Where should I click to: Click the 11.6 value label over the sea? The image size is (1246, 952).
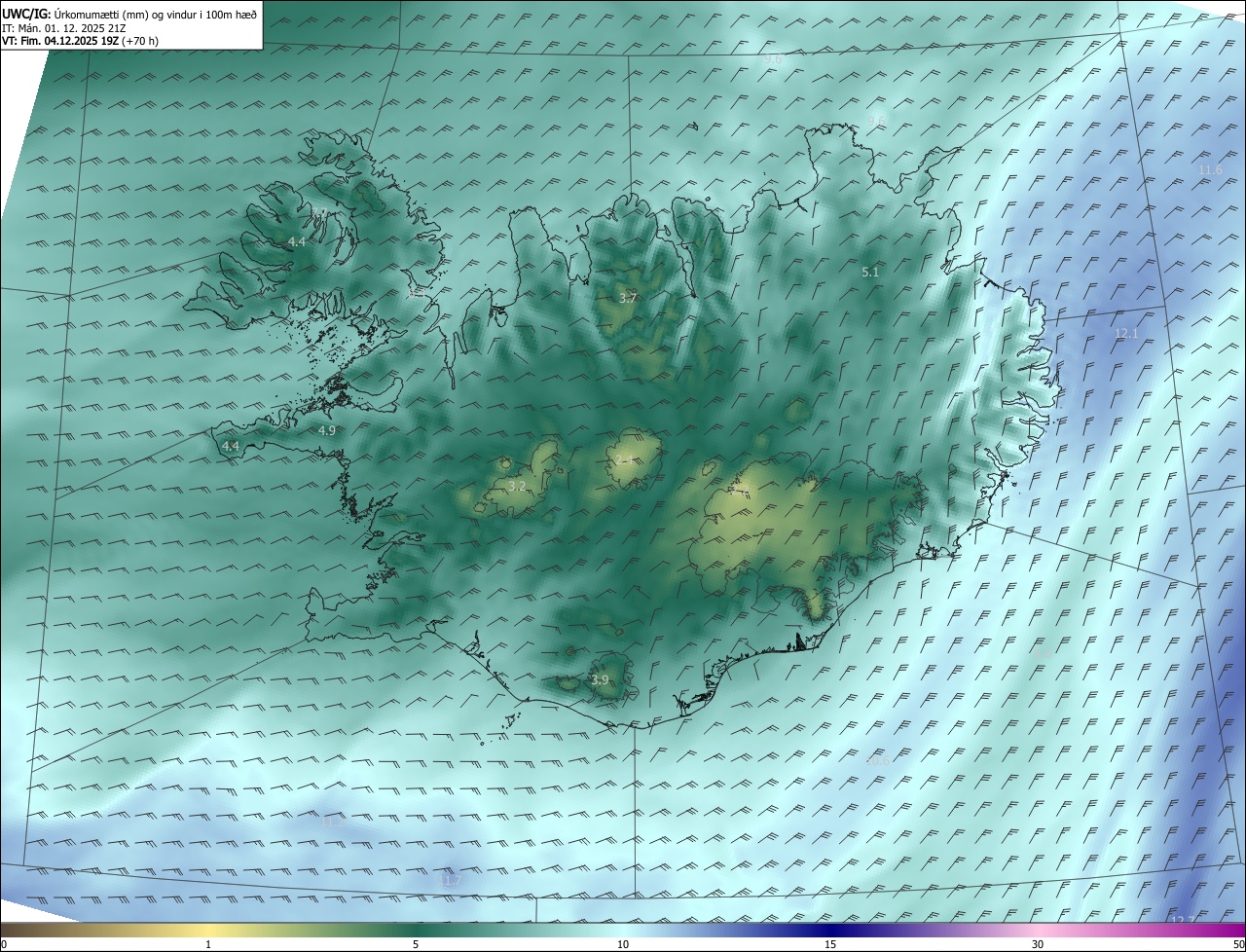[x=1210, y=170]
